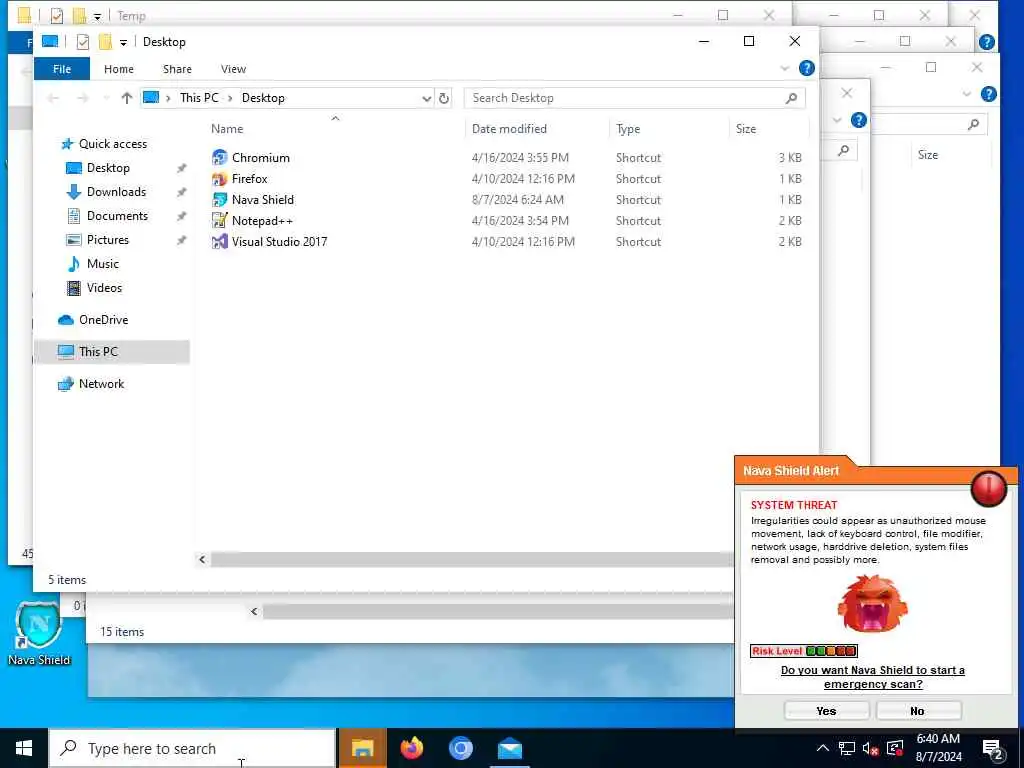Open Nava Shield desktop icon
Image resolution: width=1024 pixels, height=768 pixels.
coord(39,632)
